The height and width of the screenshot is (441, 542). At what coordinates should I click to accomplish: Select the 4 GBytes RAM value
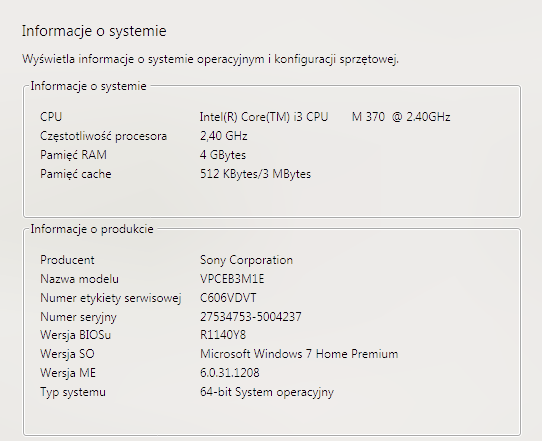click(x=223, y=155)
